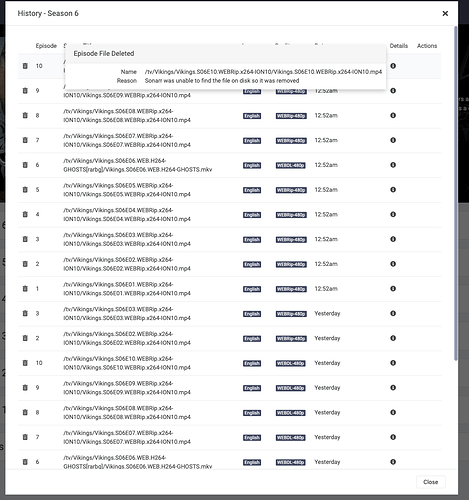Open details info icon for episode 3 from Yesterday

click(x=393, y=313)
